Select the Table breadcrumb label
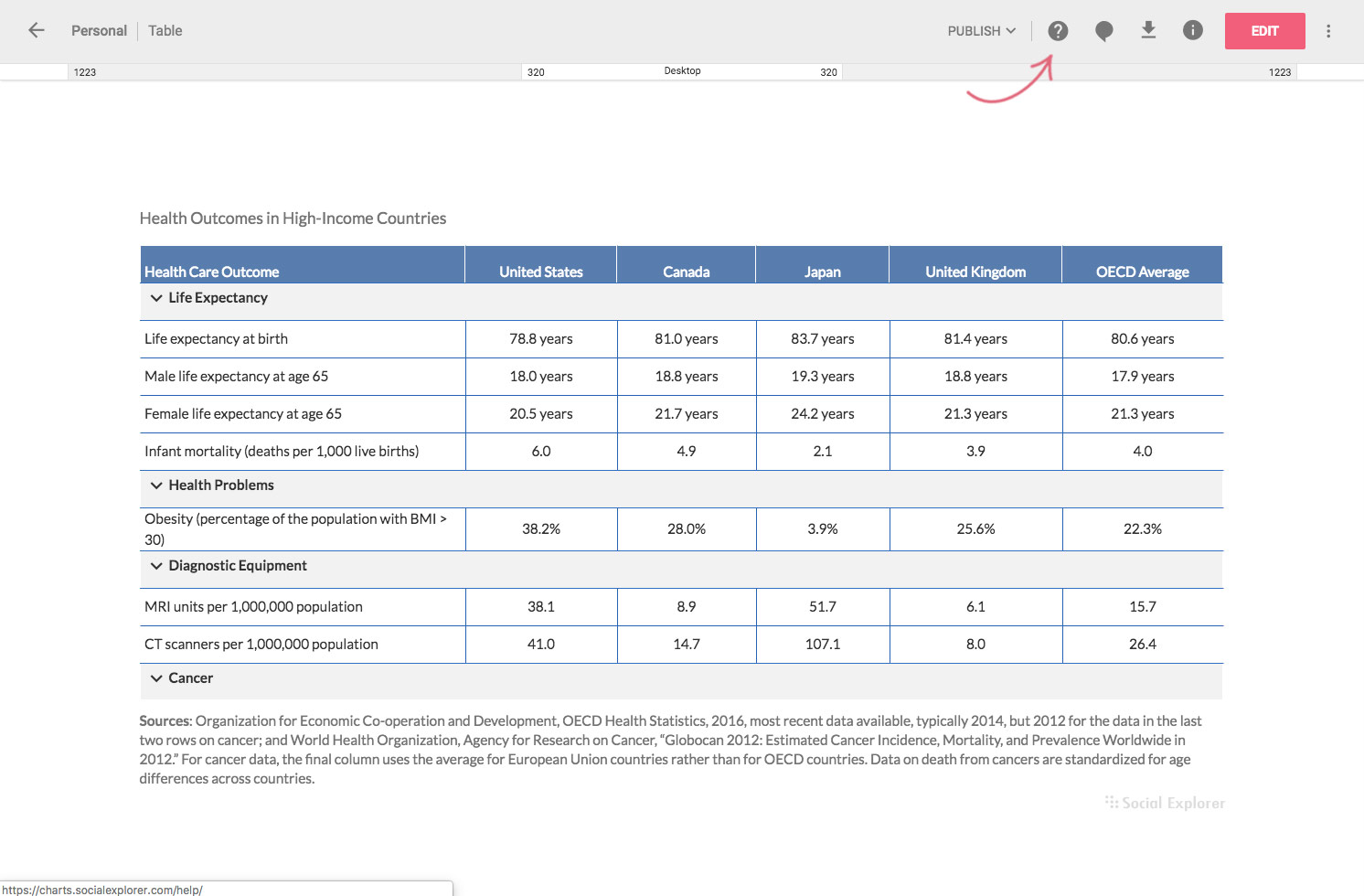Image resolution: width=1364 pixels, height=896 pixels. [x=165, y=31]
